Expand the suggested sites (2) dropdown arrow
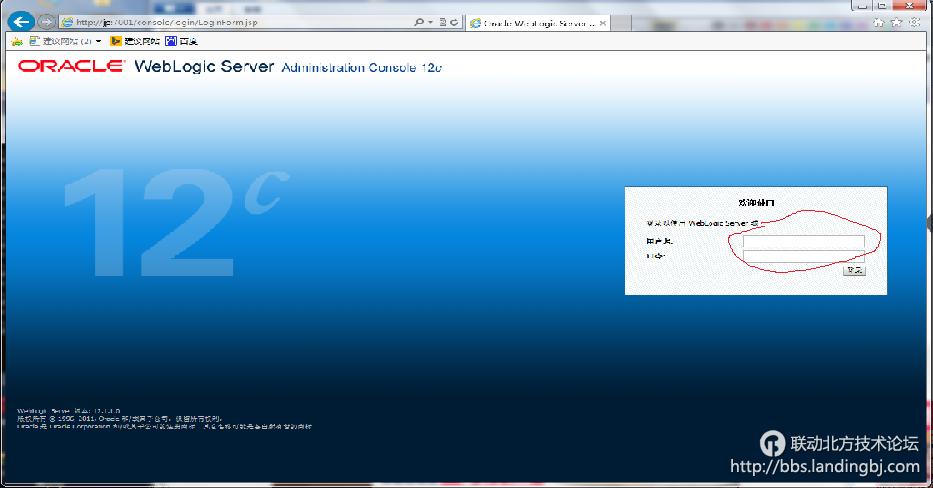The image size is (933, 488). (98, 41)
